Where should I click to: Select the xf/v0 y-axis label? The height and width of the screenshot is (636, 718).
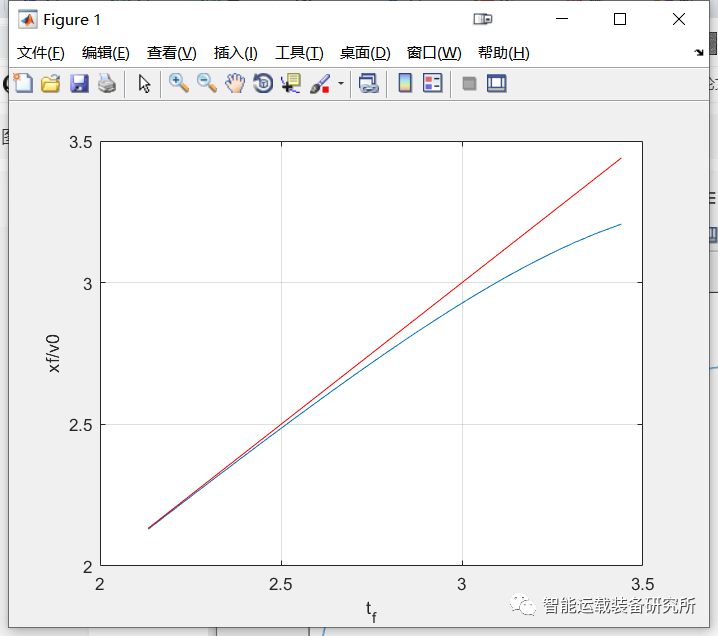[x=54, y=353]
